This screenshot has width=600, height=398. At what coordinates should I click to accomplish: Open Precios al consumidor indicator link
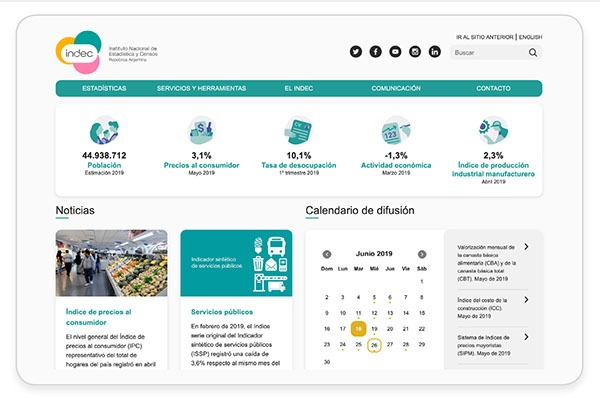pyautogui.click(x=201, y=165)
